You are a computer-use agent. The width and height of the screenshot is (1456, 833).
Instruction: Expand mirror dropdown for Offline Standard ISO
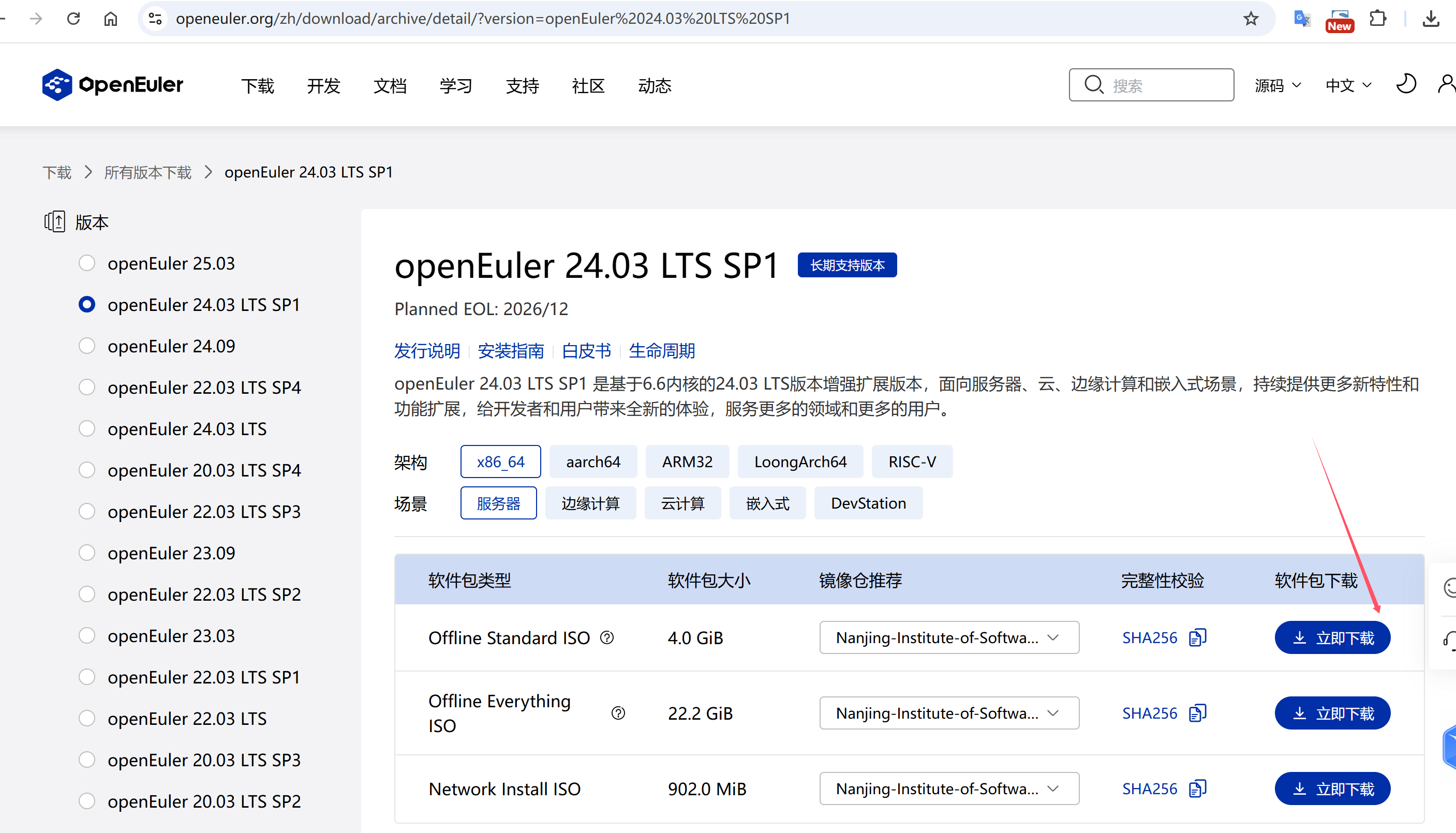(x=948, y=637)
